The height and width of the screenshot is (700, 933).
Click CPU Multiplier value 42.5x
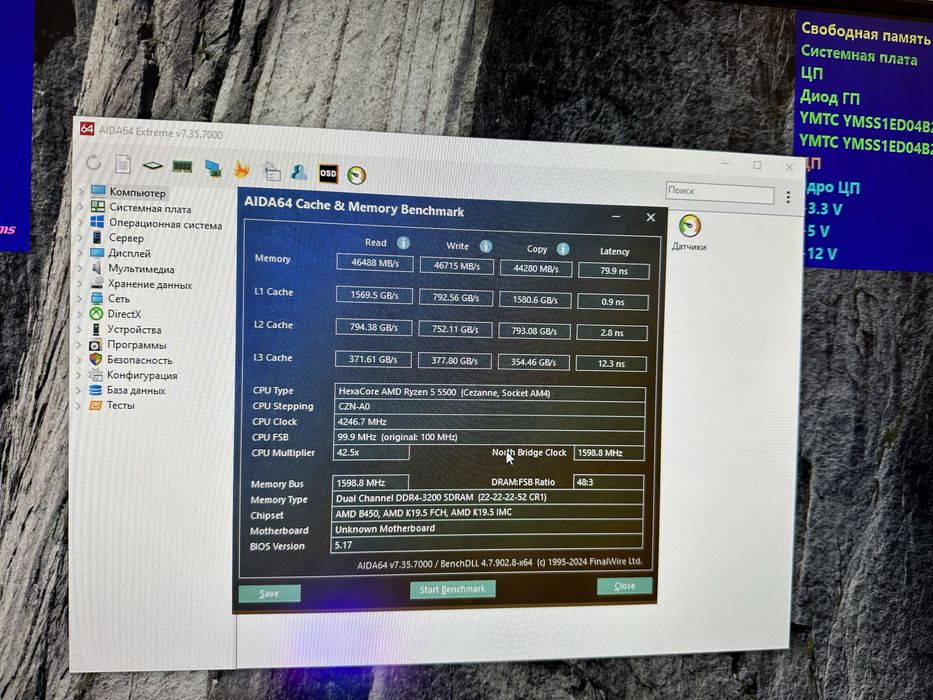tap(371, 452)
